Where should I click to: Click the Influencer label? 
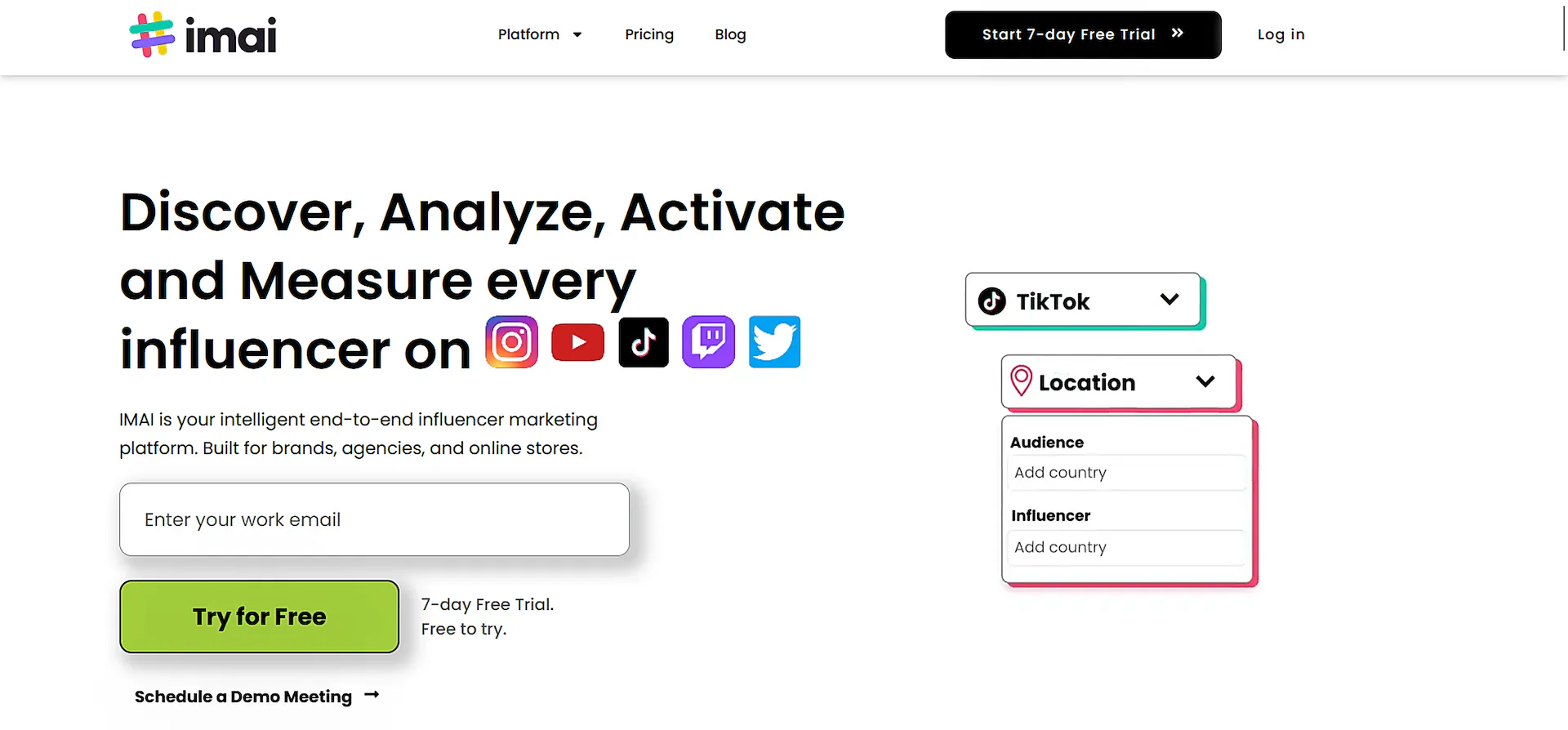[1050, 515]
